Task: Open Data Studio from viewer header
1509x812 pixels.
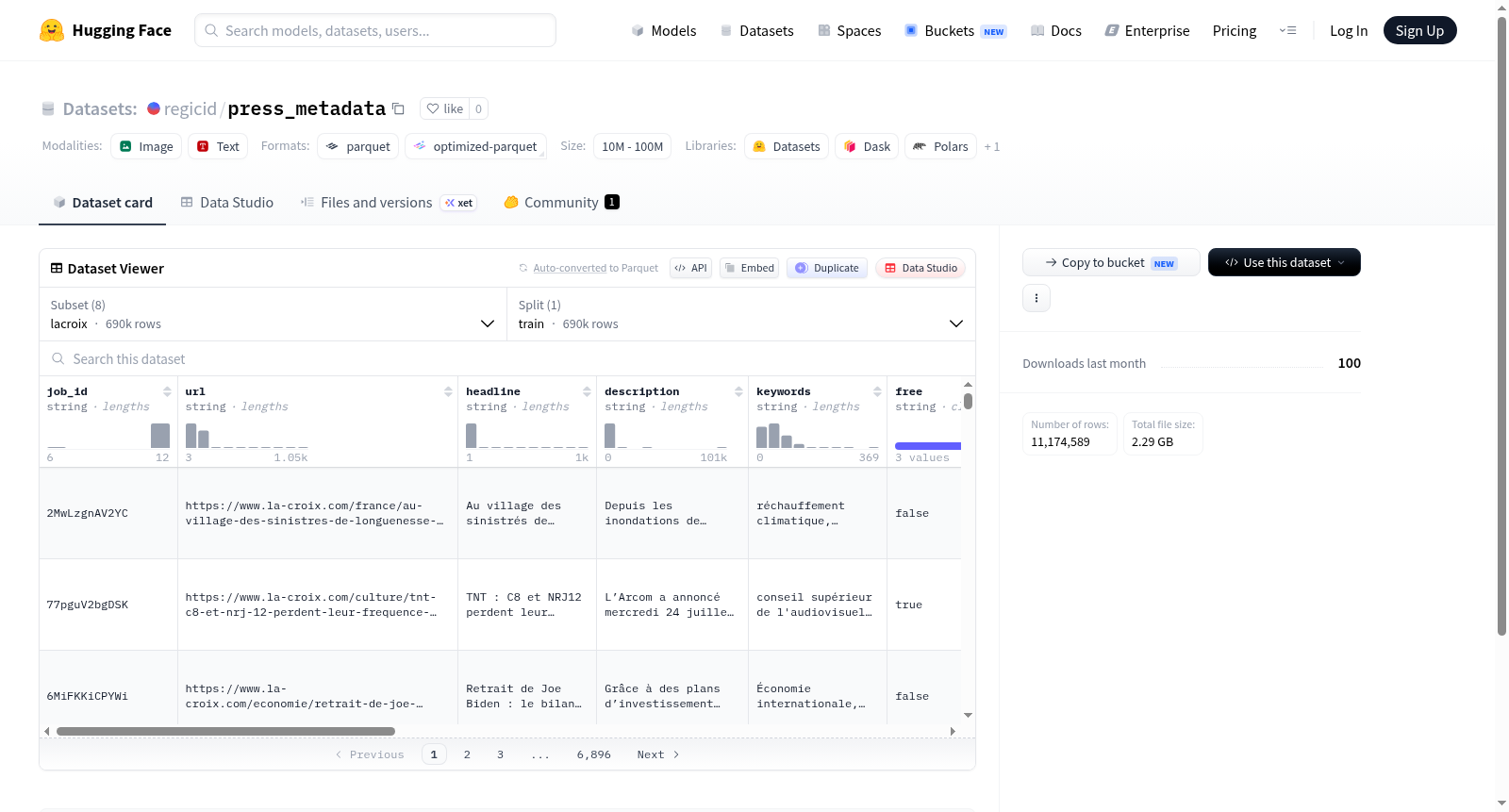Action: [x=920, y=268]
